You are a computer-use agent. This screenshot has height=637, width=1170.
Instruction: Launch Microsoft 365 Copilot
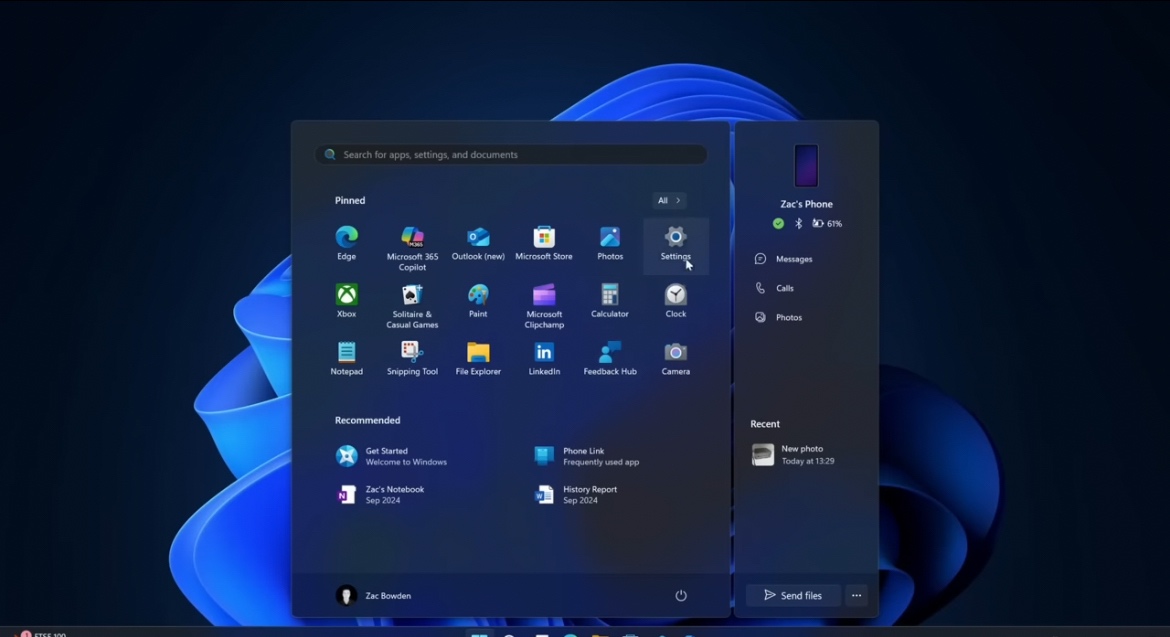click(x=412, y=249)
